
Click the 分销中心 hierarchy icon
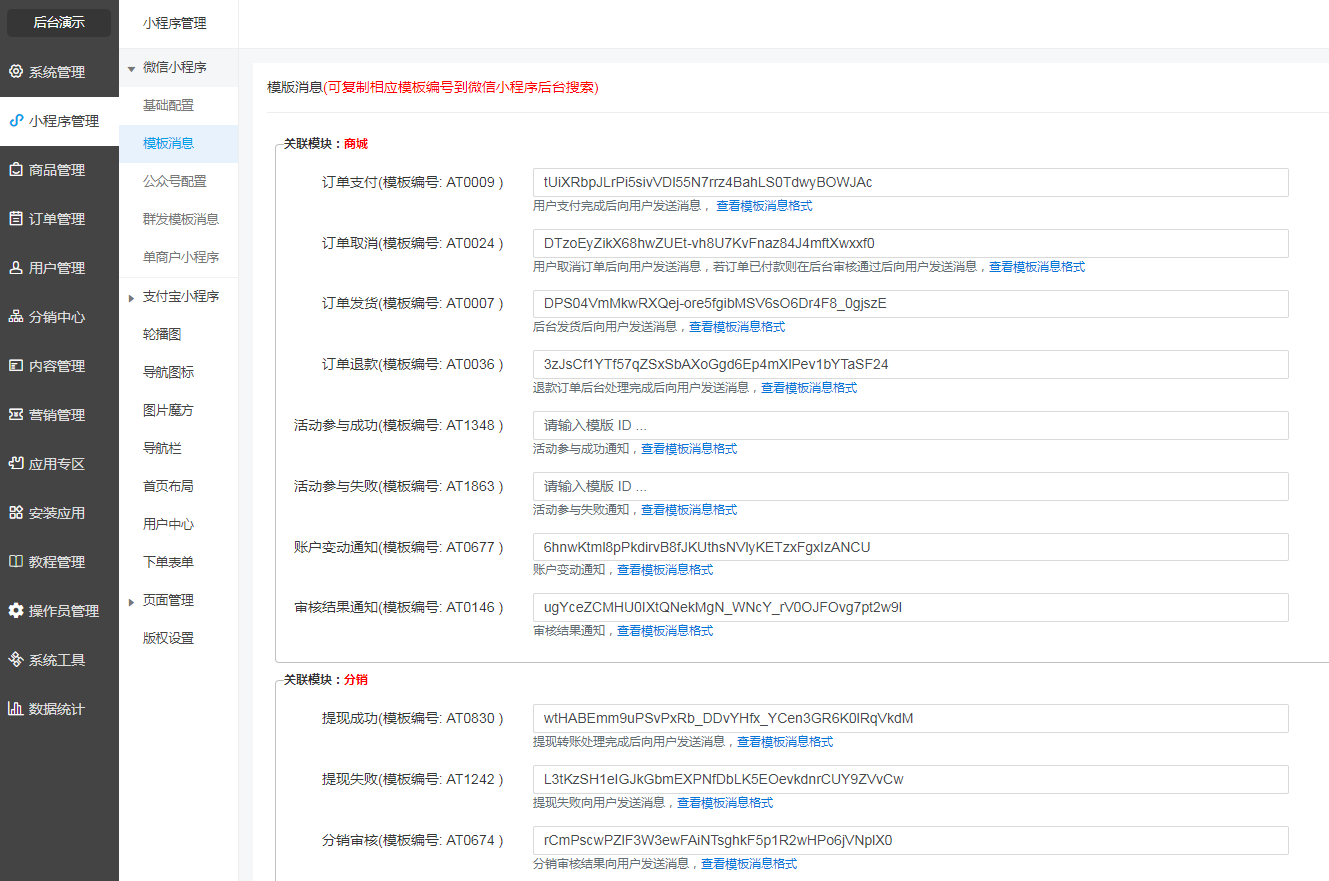(16, 317)
